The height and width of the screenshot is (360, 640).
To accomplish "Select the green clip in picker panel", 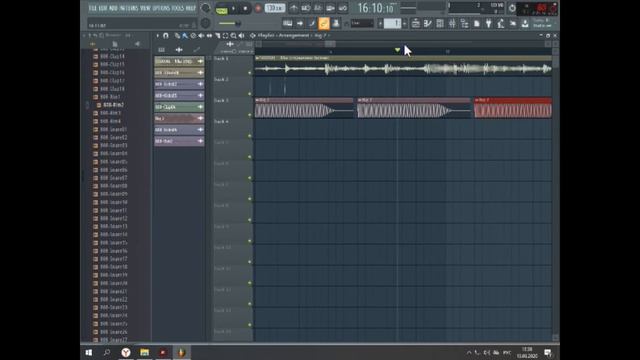I will point(179,107).
